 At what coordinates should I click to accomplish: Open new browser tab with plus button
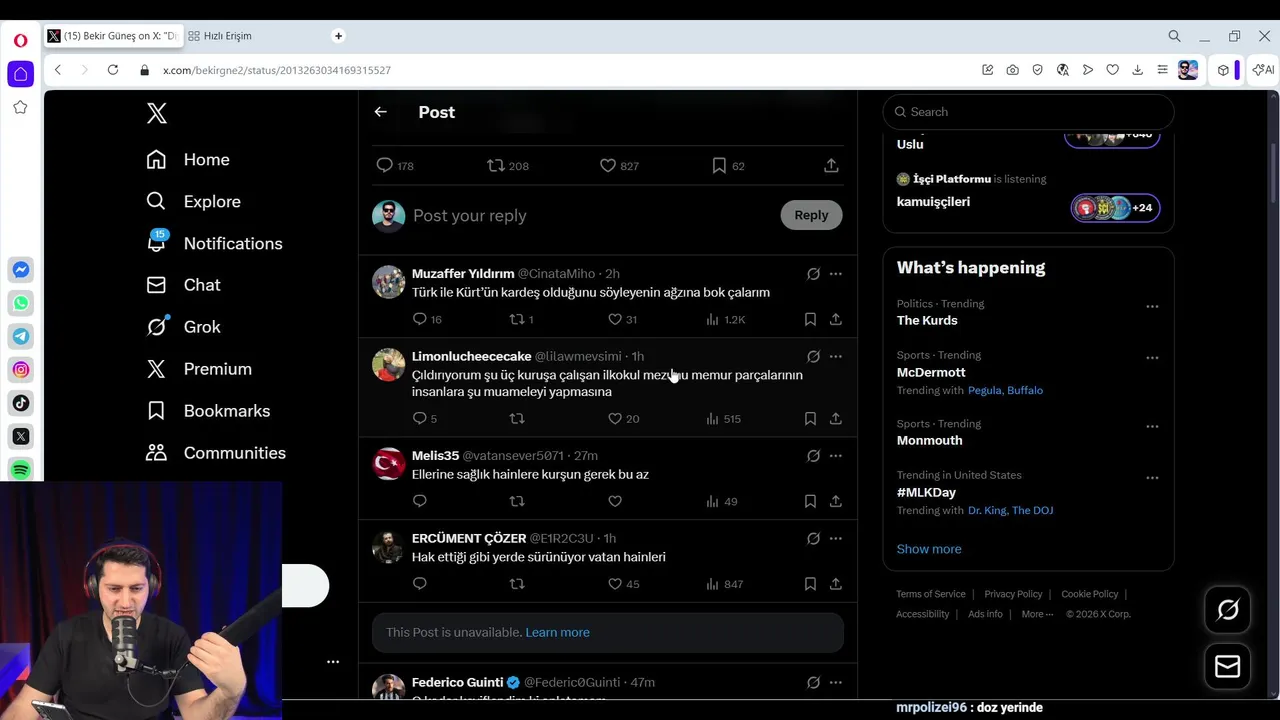[x=338, y=36]
